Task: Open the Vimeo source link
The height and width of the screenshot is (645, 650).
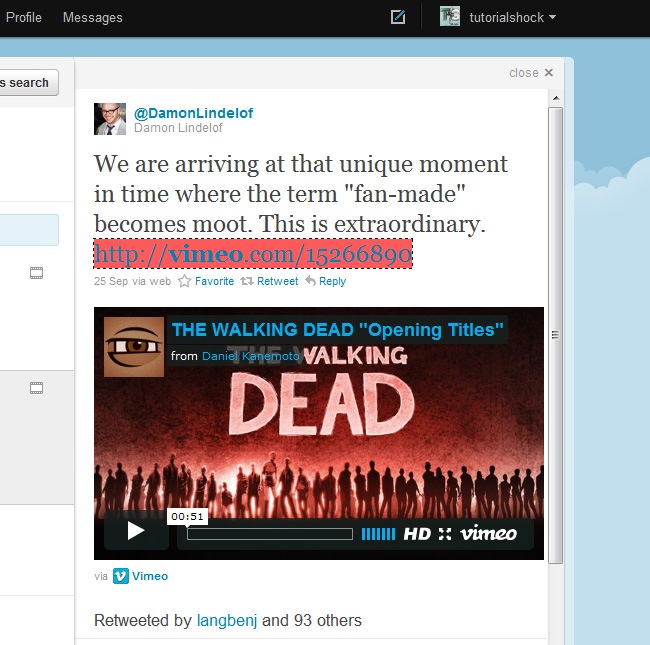Action: (x=150, y=576)
